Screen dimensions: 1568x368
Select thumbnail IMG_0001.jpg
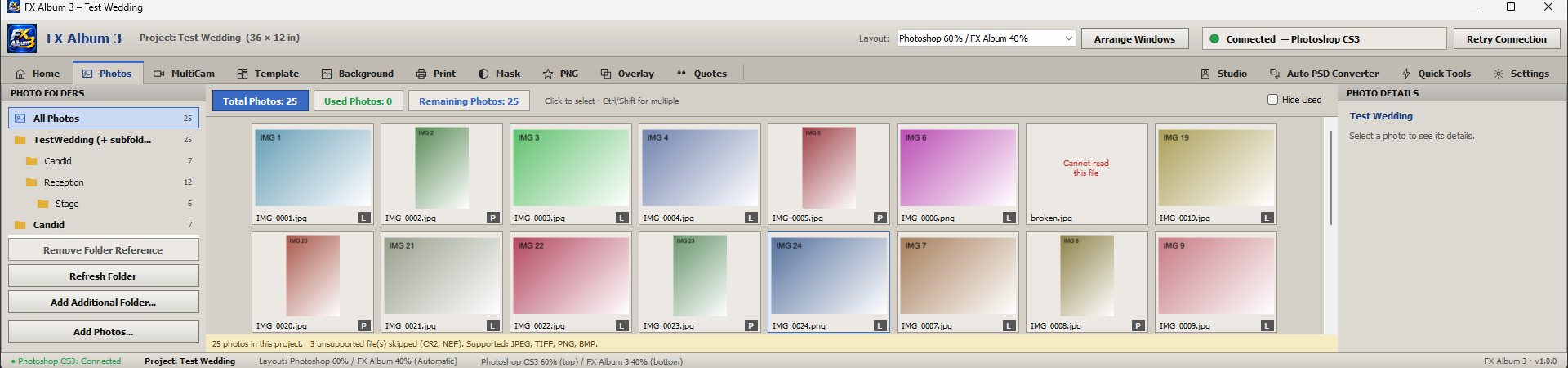(313, 174)
